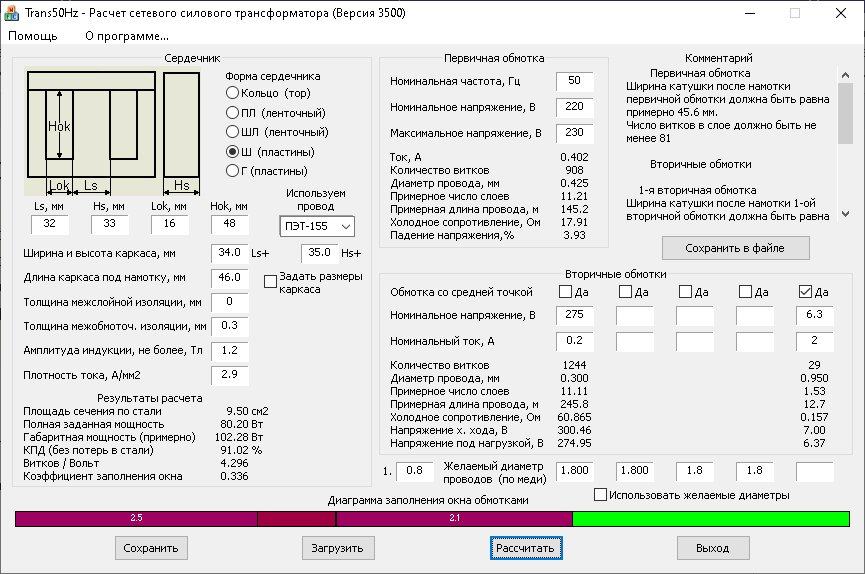Viewport: 865px width, 574px height.
Task: Click the Загрузить button
Action: pyautogui.click(x=338, y=548)
